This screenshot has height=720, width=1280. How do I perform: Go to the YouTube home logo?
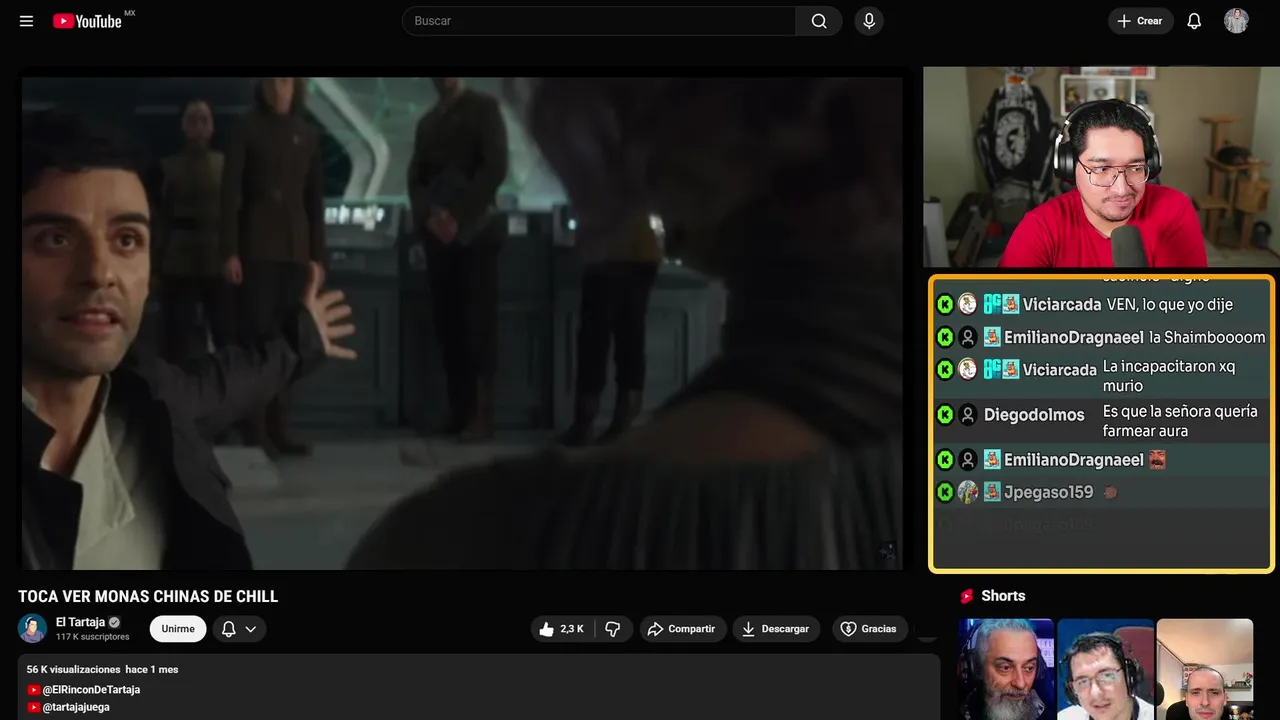click(x=88, y=21)
